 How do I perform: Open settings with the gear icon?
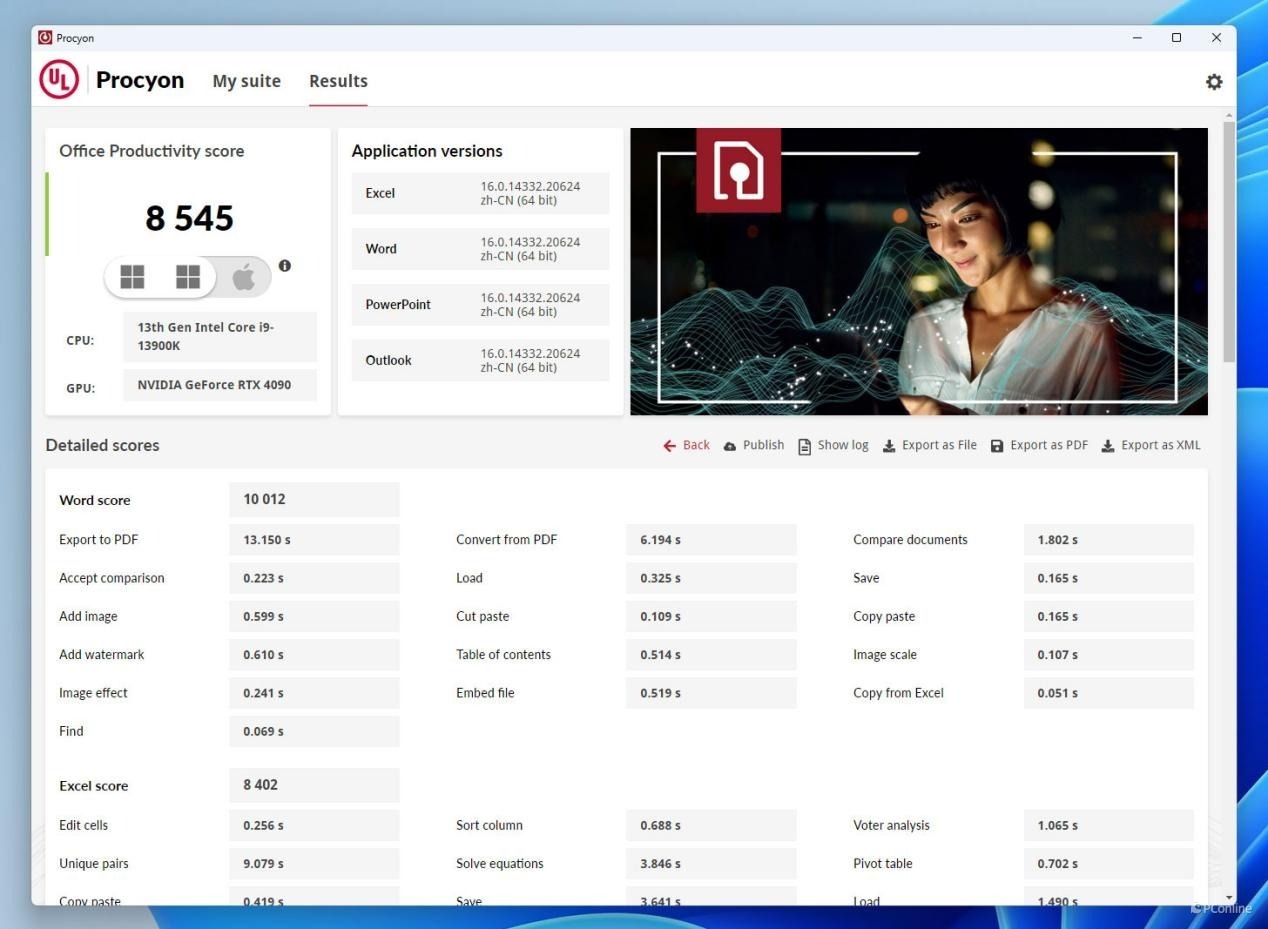(x=1213, y=82)
